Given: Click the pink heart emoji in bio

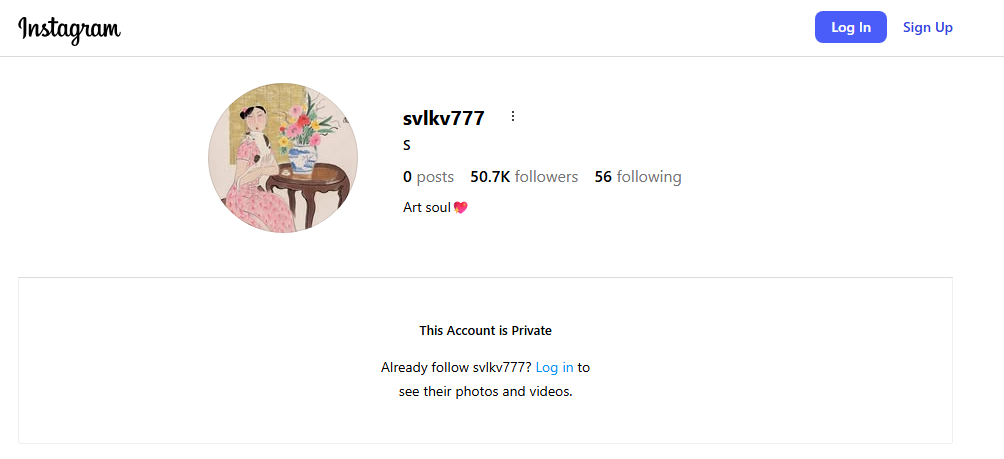Looking at the screenshot, I should click(460, 207).
